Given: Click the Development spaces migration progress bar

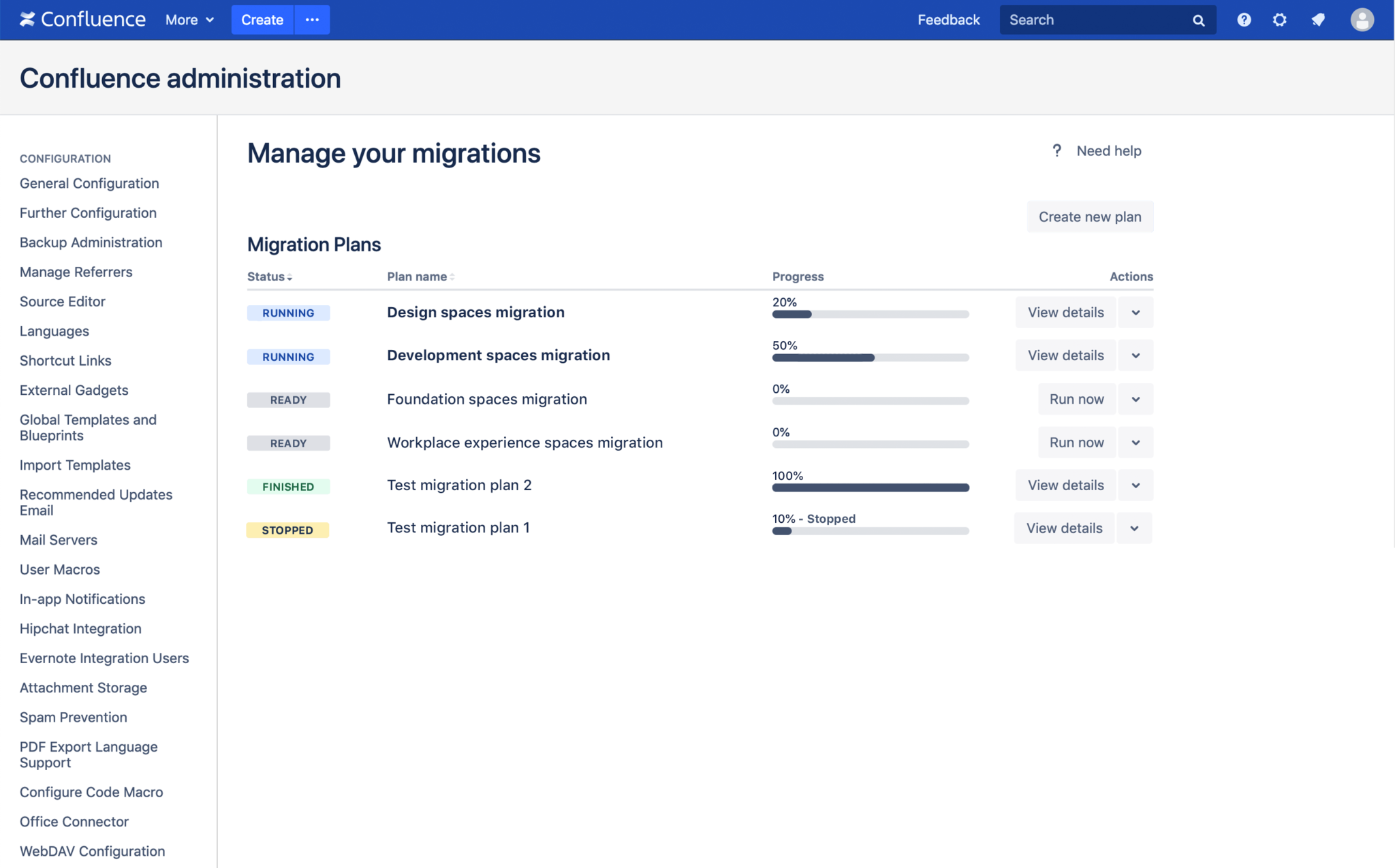Looking at the screenshot, I should pos(870,357).
